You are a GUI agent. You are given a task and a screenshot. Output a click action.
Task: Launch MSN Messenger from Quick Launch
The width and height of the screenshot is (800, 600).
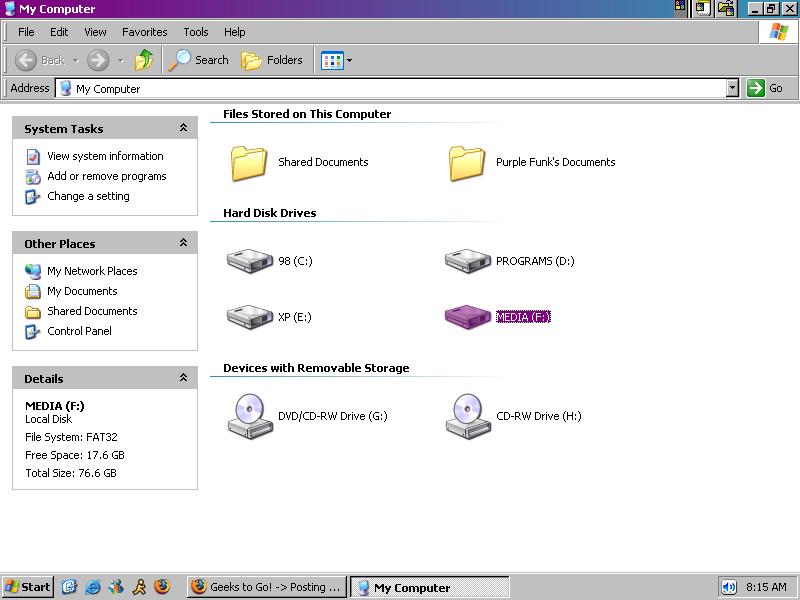(116, 587)
